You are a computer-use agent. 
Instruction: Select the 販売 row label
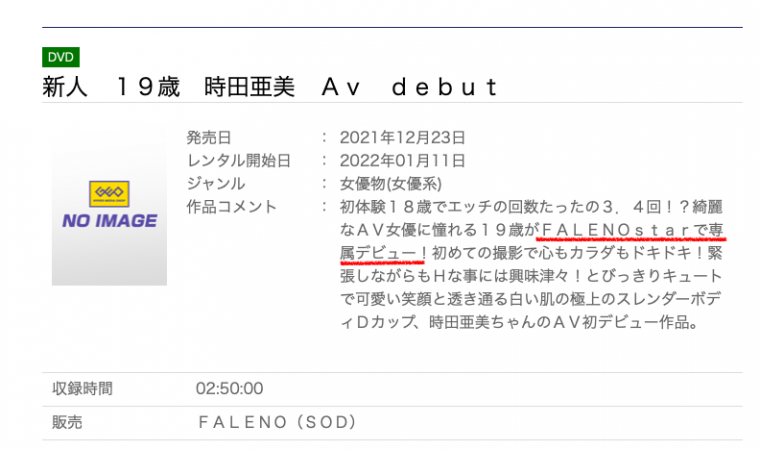pyautogui.click(x=68, y=423)
